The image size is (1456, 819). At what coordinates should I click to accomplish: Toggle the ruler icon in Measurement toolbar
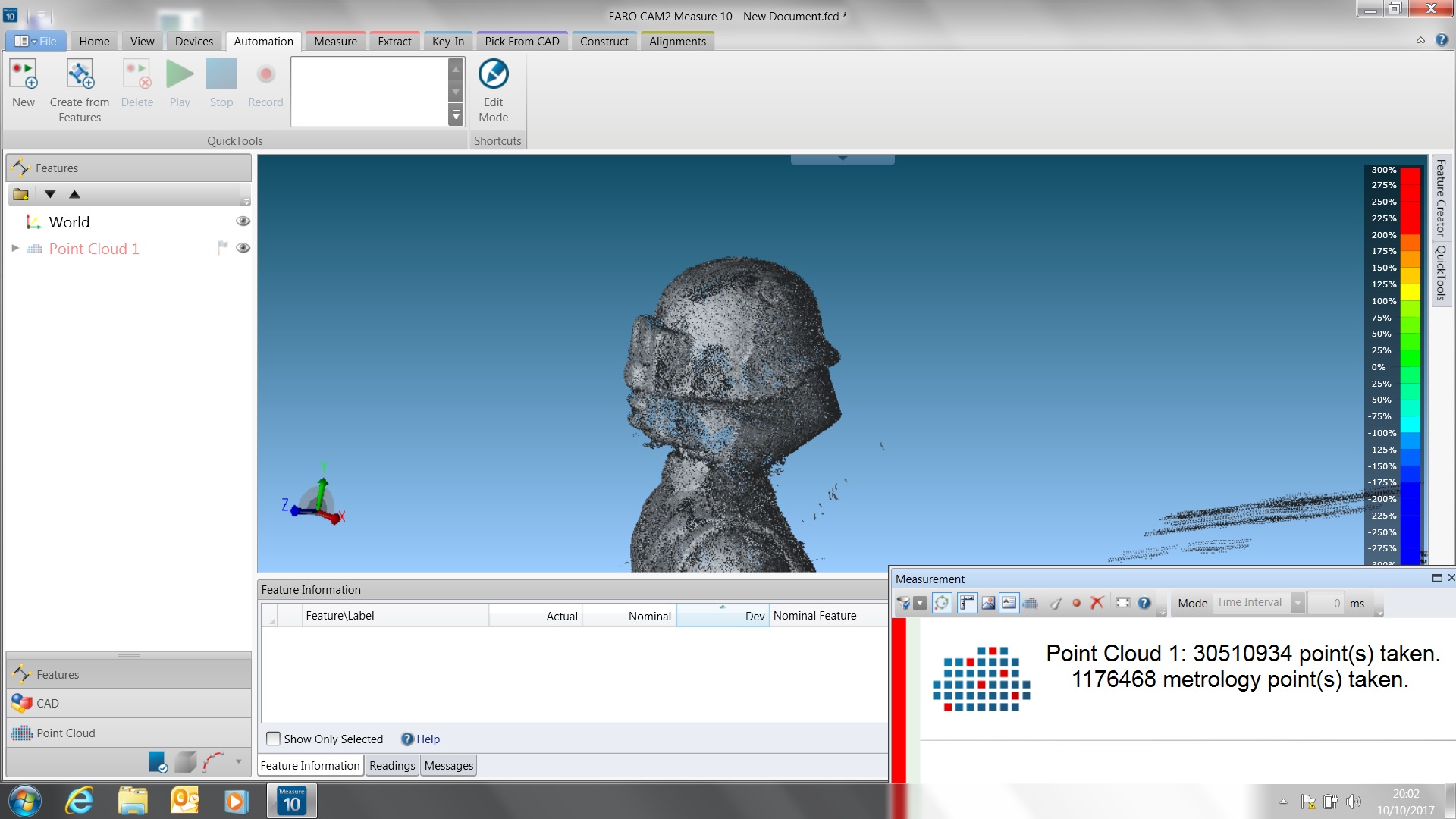[x=967, y=604]
